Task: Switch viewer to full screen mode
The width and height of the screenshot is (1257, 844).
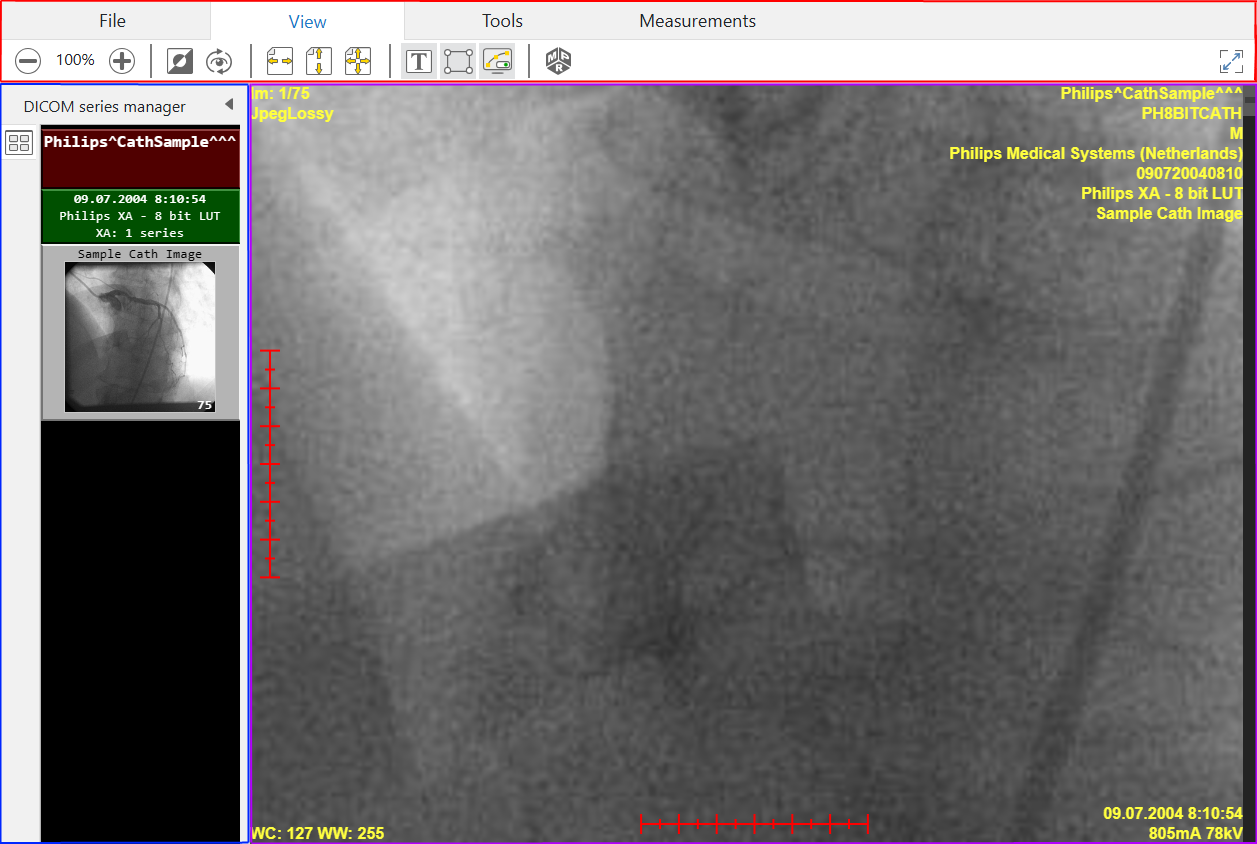Action: pyautogui.click(x=1232, y=61)
